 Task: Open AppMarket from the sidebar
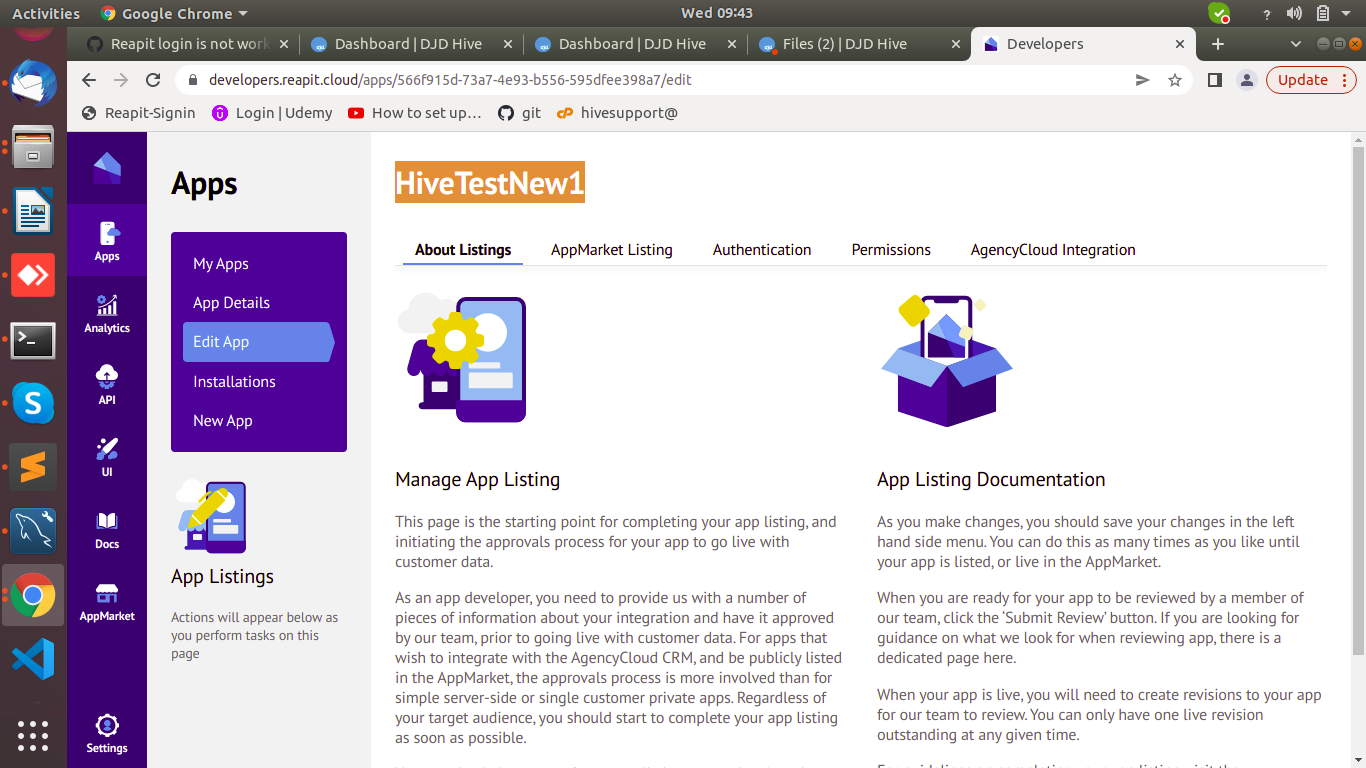106,598
